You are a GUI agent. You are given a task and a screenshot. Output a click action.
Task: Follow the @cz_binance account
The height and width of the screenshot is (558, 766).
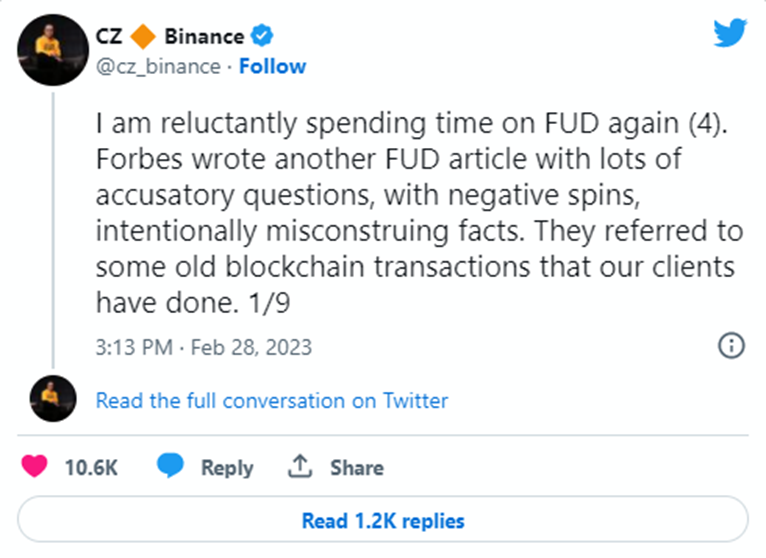click(x=274, y=66)
